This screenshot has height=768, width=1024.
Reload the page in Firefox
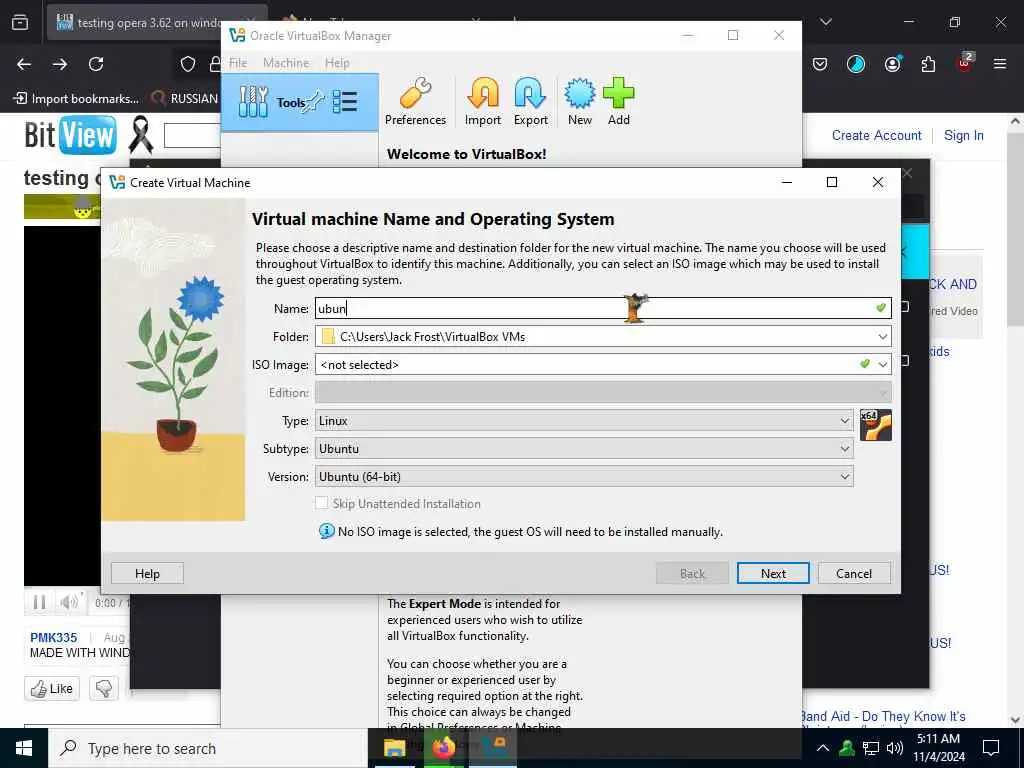coord(96,64)
